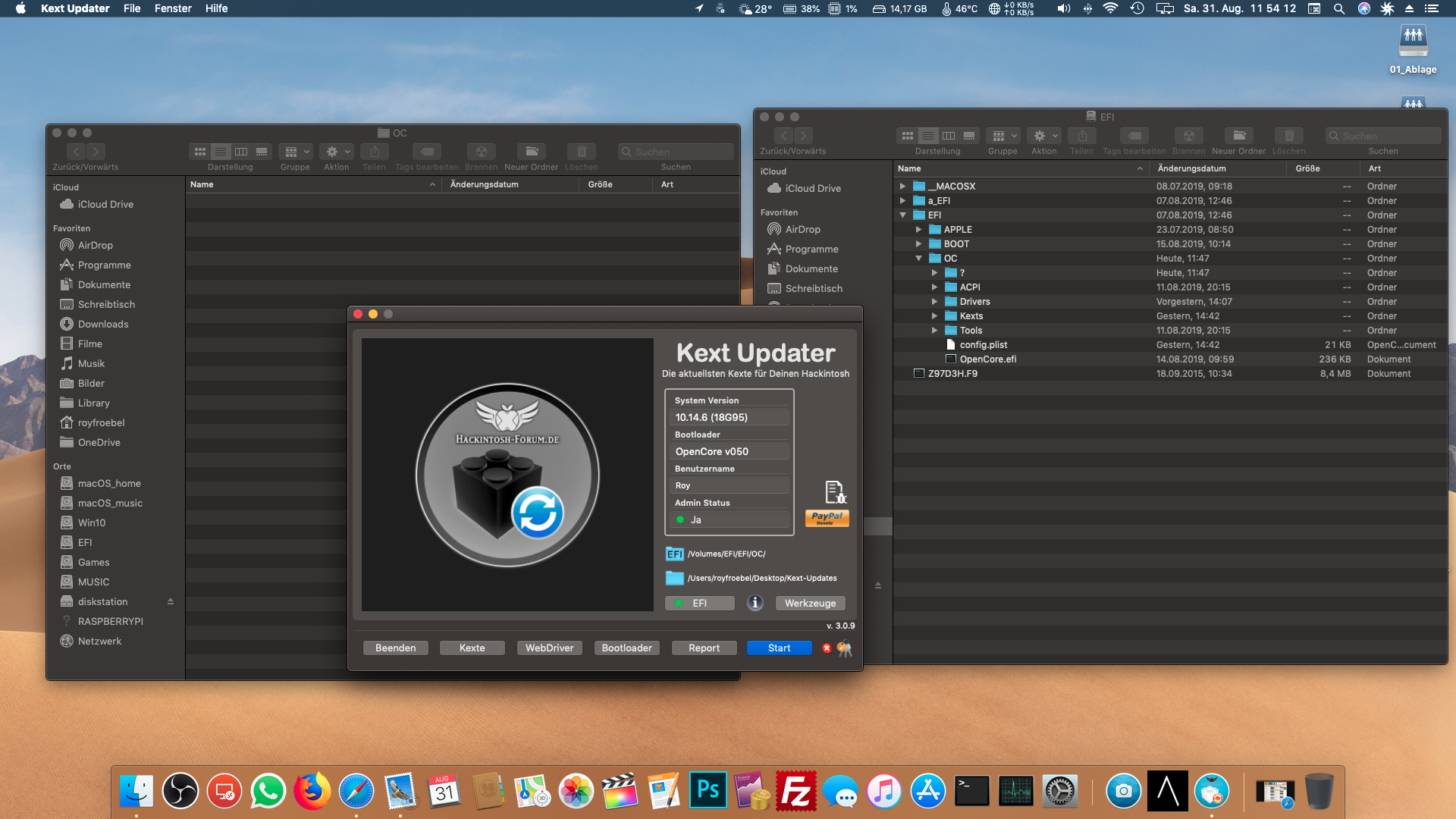Screen dimensions: 1456x819
Task: Open the Hilfe menu
Action: [216, 8]
